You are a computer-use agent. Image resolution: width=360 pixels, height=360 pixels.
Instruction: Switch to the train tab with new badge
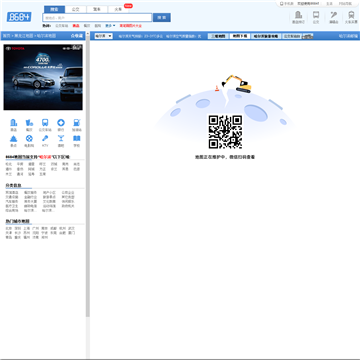tap(119, 9)
